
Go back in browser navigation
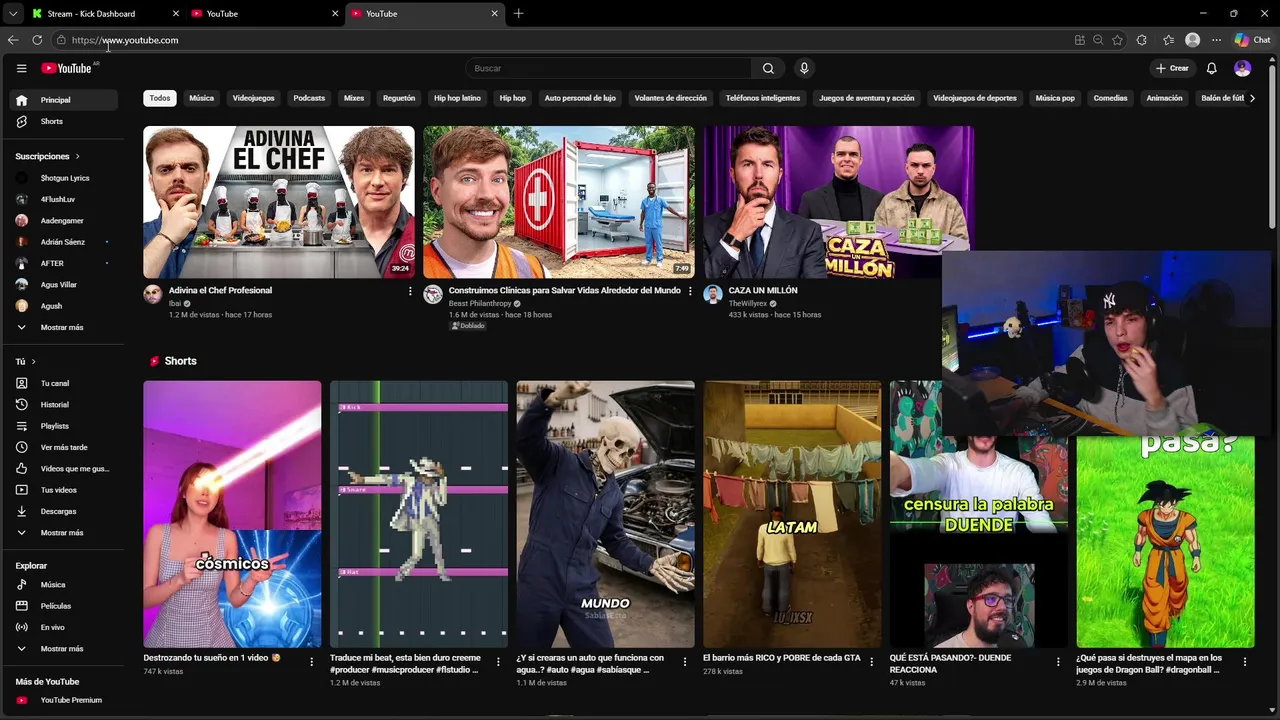pyautogui.click(x=12, y=40)
